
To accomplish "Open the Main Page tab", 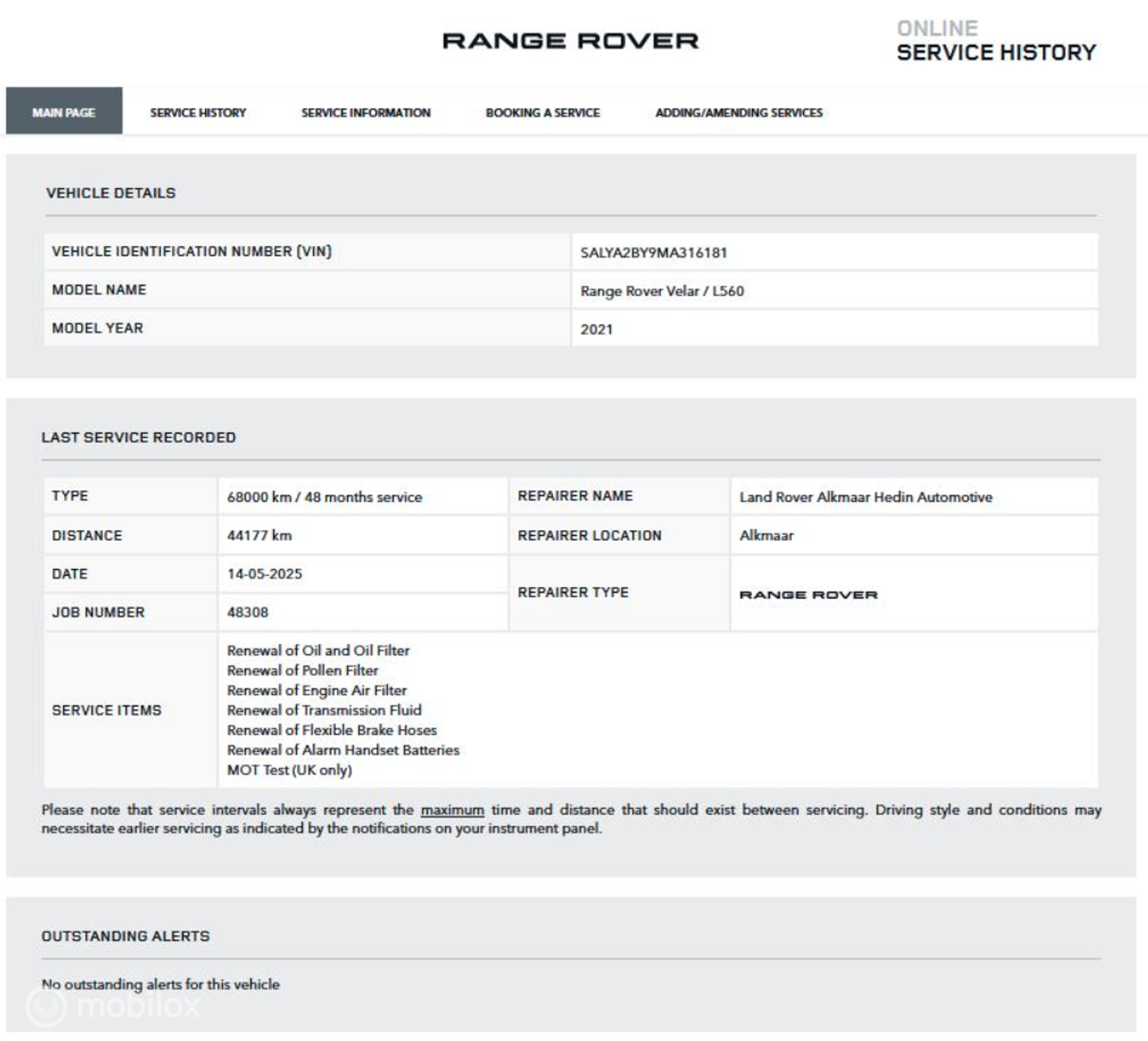I will click(x=64, y=111).
